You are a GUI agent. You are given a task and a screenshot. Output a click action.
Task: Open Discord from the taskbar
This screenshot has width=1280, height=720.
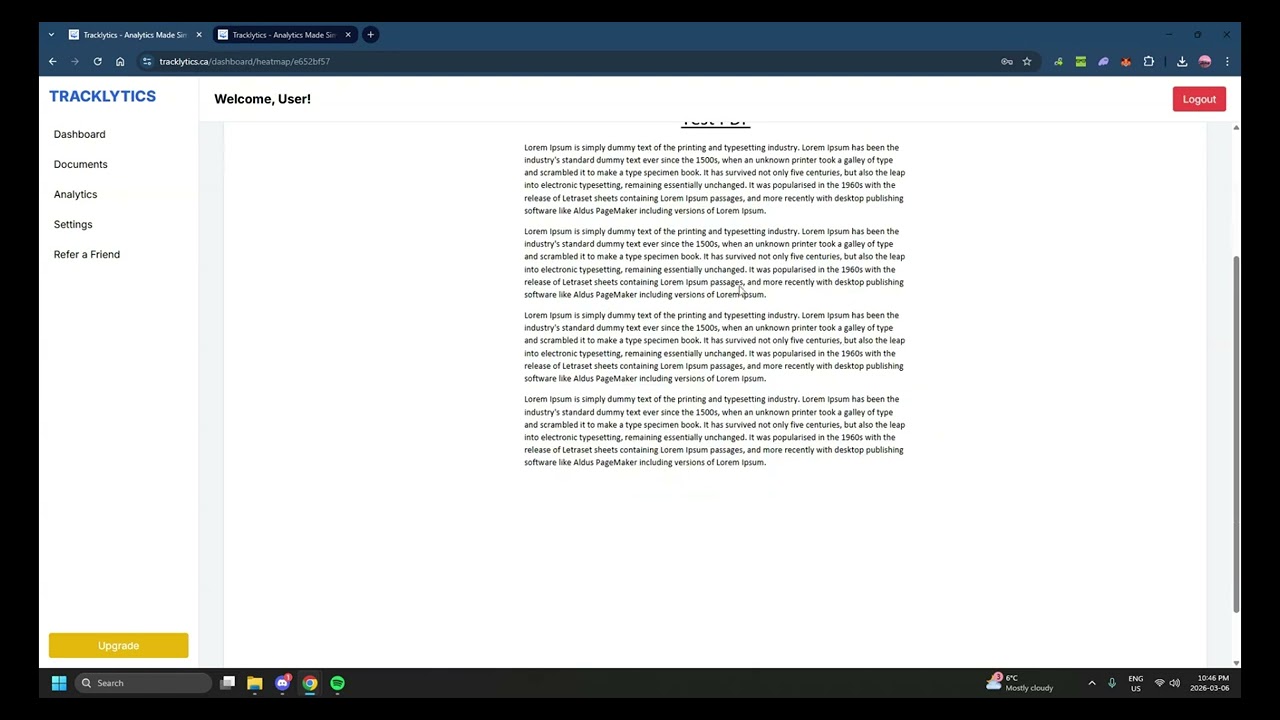[x=283, y=683]
